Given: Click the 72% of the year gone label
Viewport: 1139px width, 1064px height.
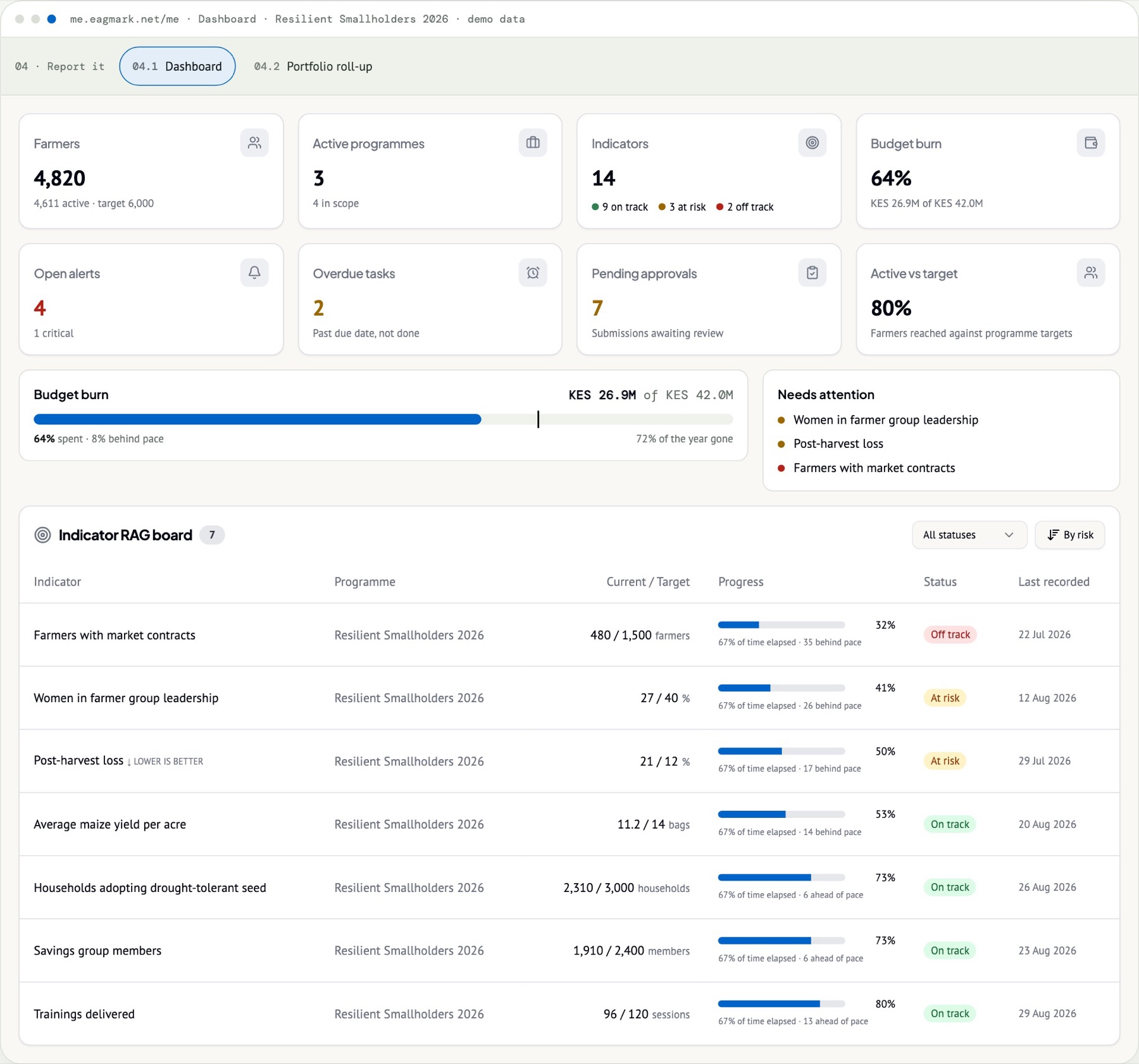Looking at the screenshot, I should [684, 439].
